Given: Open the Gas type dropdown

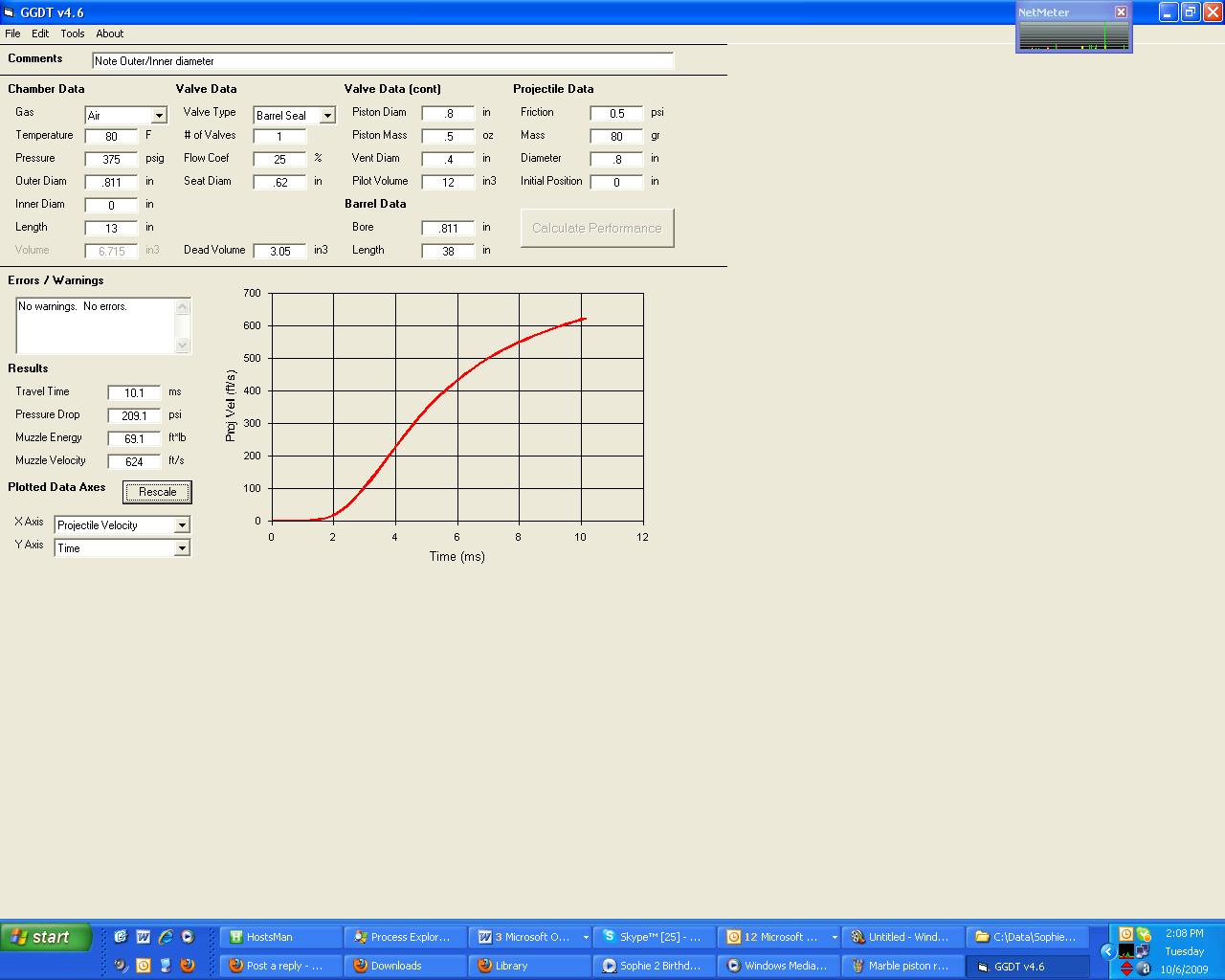Looking at the screenshot, I should click(x=159, y=116).
